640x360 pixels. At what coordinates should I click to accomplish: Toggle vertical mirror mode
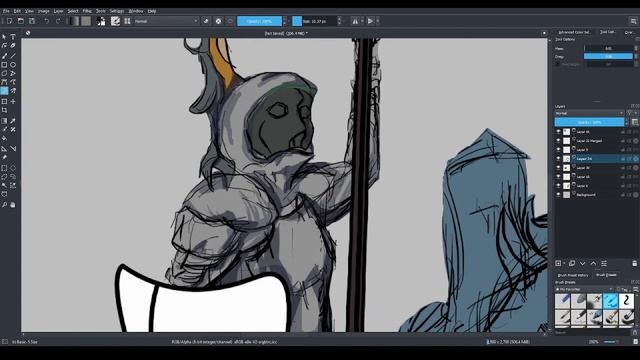pos(370,21)
